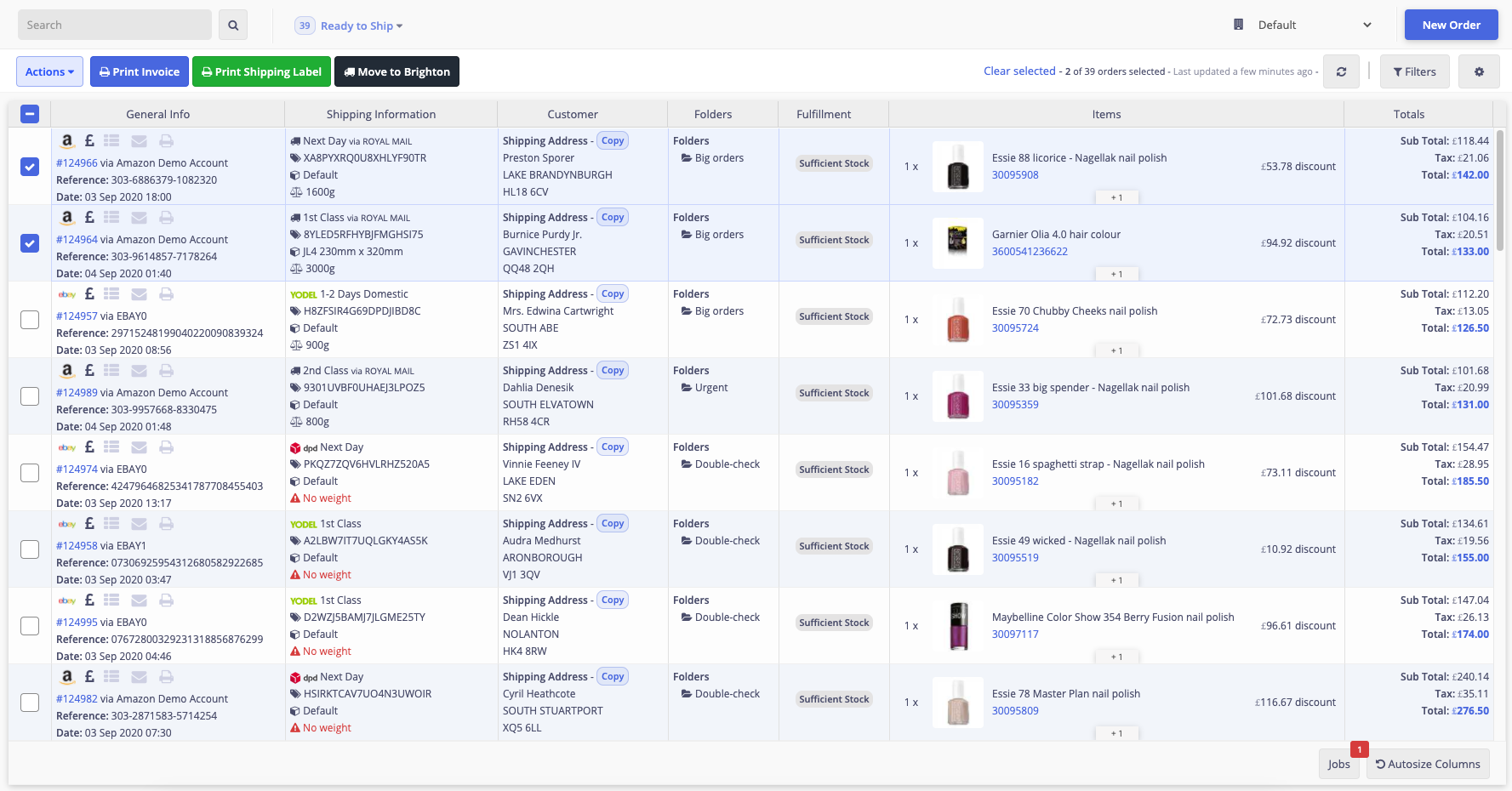This screenshot has height=791, width=1512.
Task: Open the Default view dropdown
Action: [x=1304, y=26]
